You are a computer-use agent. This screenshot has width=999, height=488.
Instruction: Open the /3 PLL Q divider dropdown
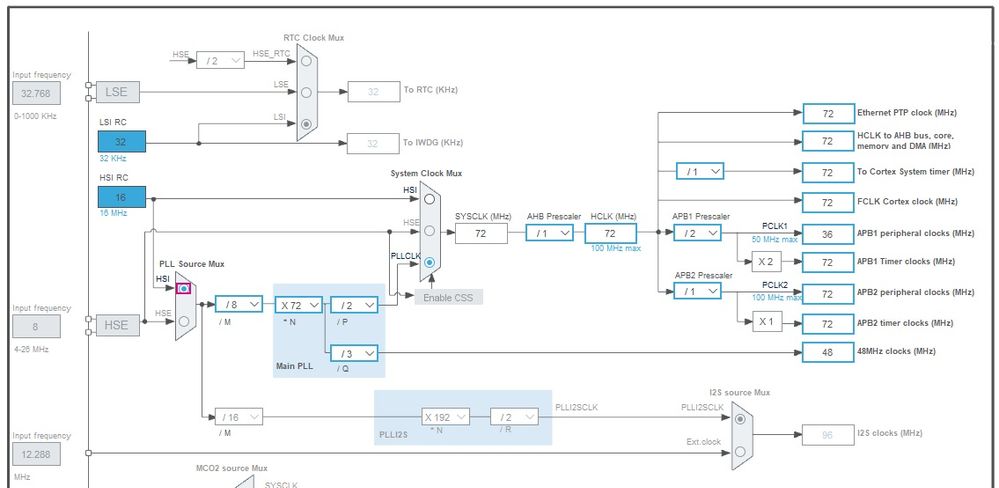point(354,353)
